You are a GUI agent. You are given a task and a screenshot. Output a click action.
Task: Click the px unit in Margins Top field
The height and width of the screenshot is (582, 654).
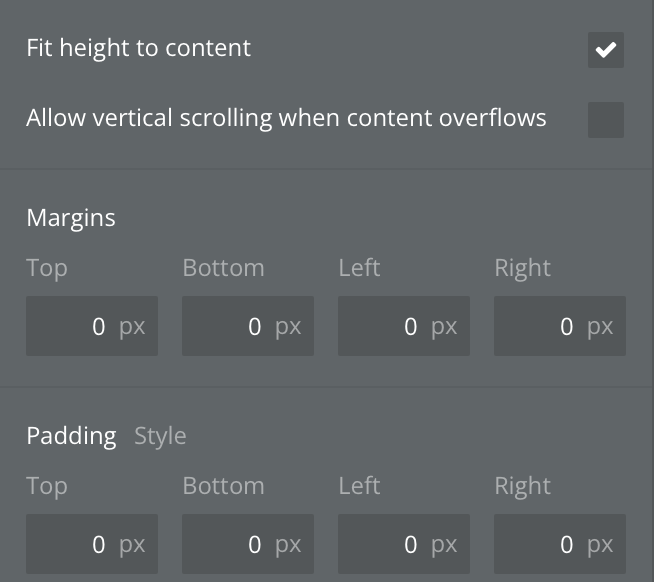pos(132,326)
